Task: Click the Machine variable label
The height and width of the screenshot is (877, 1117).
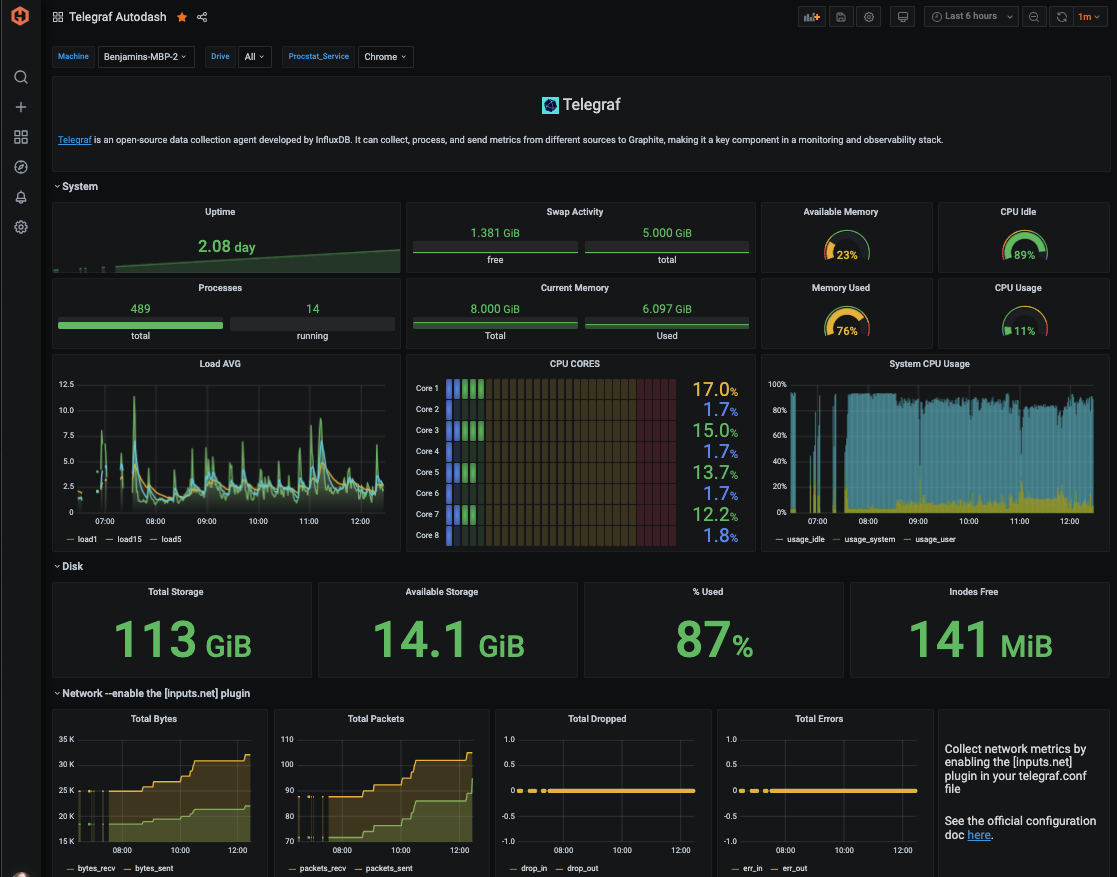Action: coord(73,56)
